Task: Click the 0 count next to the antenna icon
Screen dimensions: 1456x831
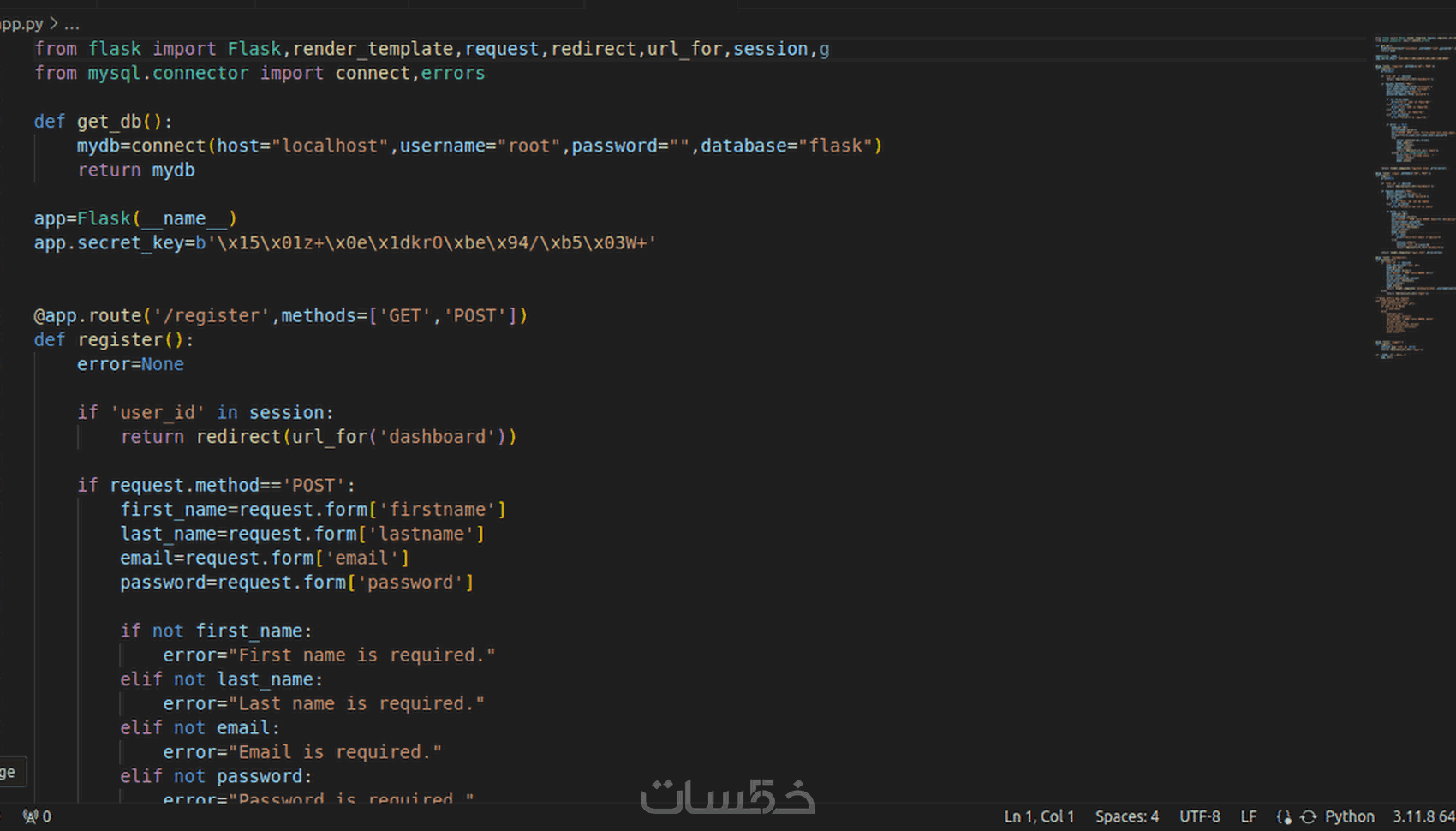Action: click(x=47, y=816)
